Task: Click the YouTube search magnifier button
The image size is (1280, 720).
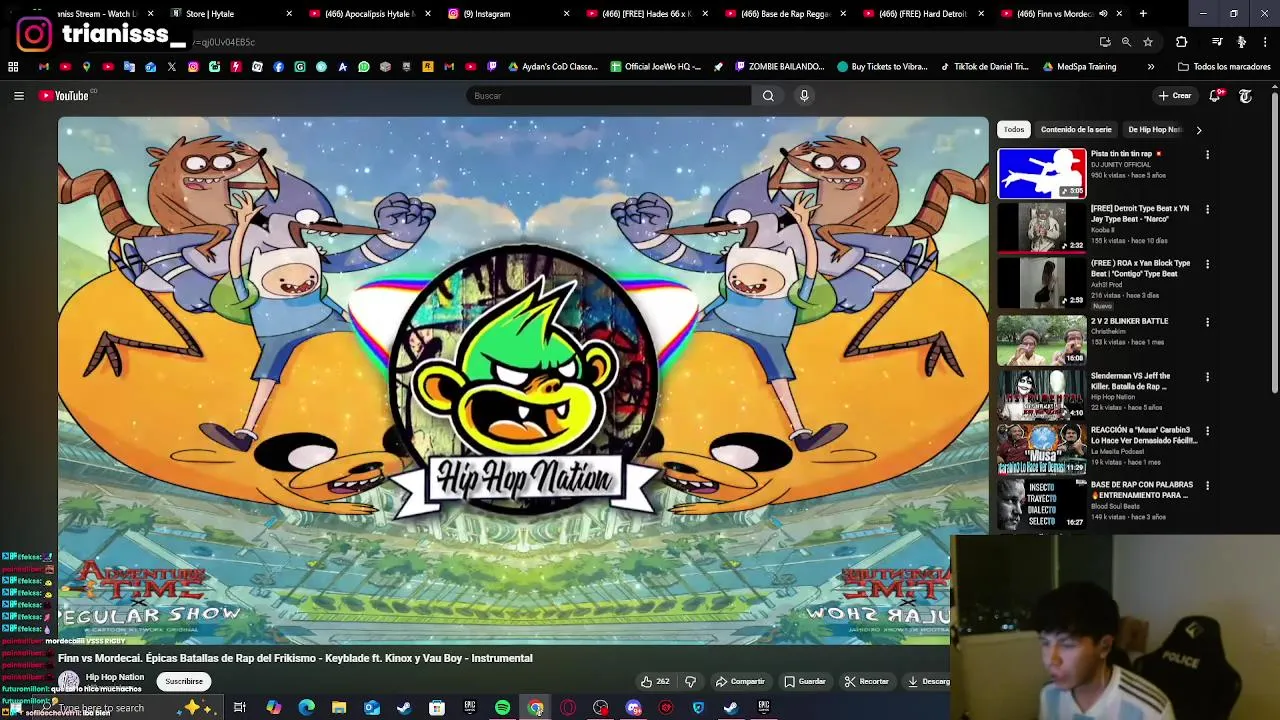Action: (768, 96)
